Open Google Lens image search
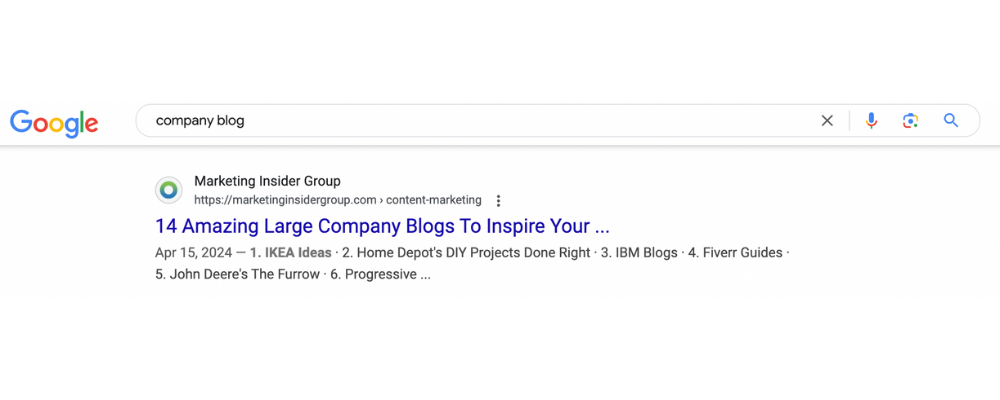1000x400 pixels. tap(910, 121)
